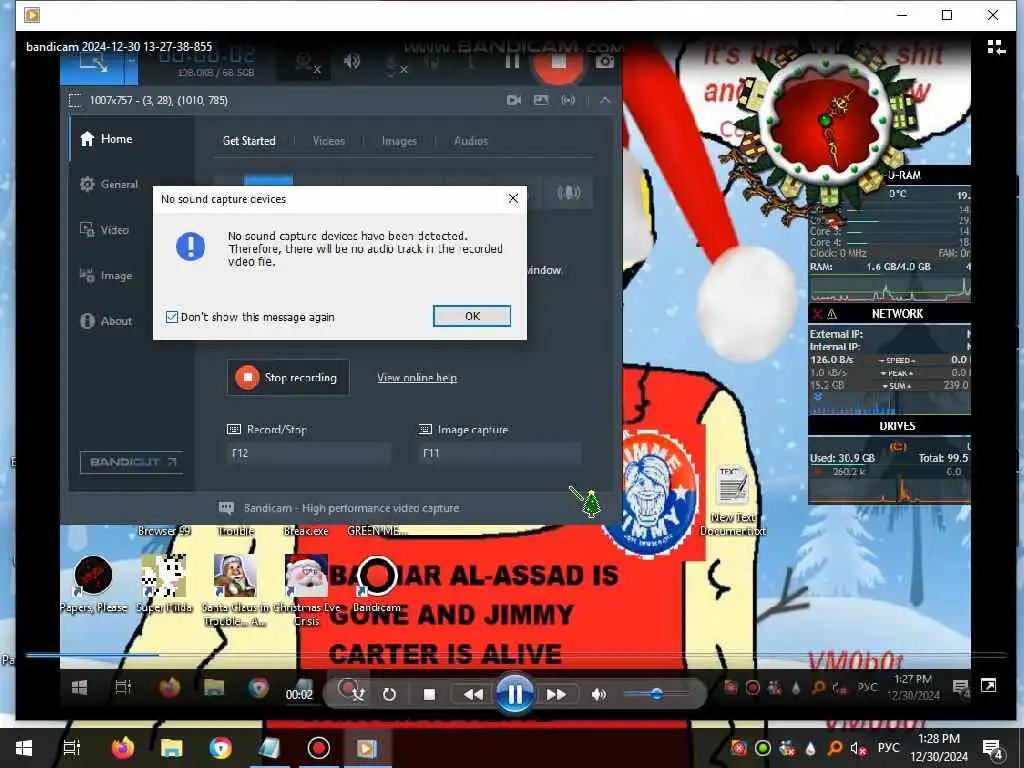Skip forward with the fast-forward button

(556, 694)
